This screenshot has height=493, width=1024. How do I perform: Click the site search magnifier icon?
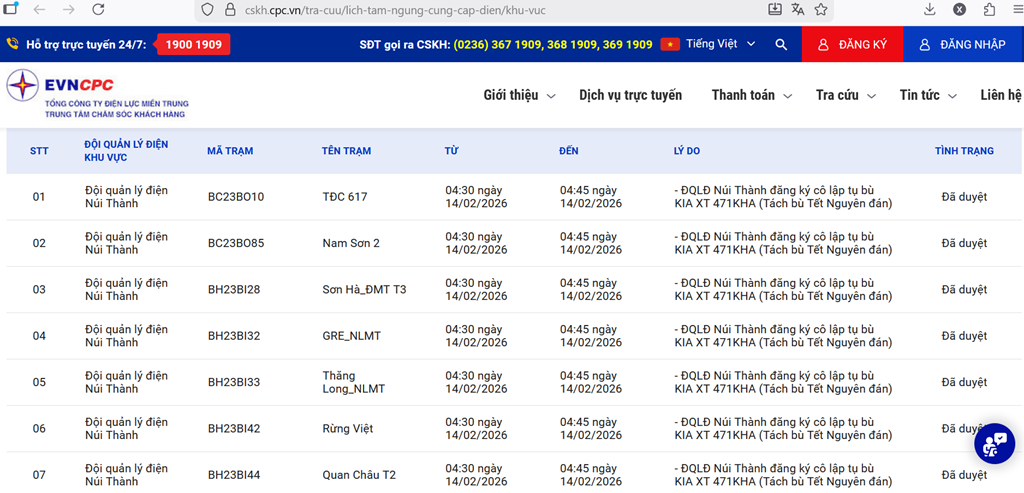(x=781, y=45)
